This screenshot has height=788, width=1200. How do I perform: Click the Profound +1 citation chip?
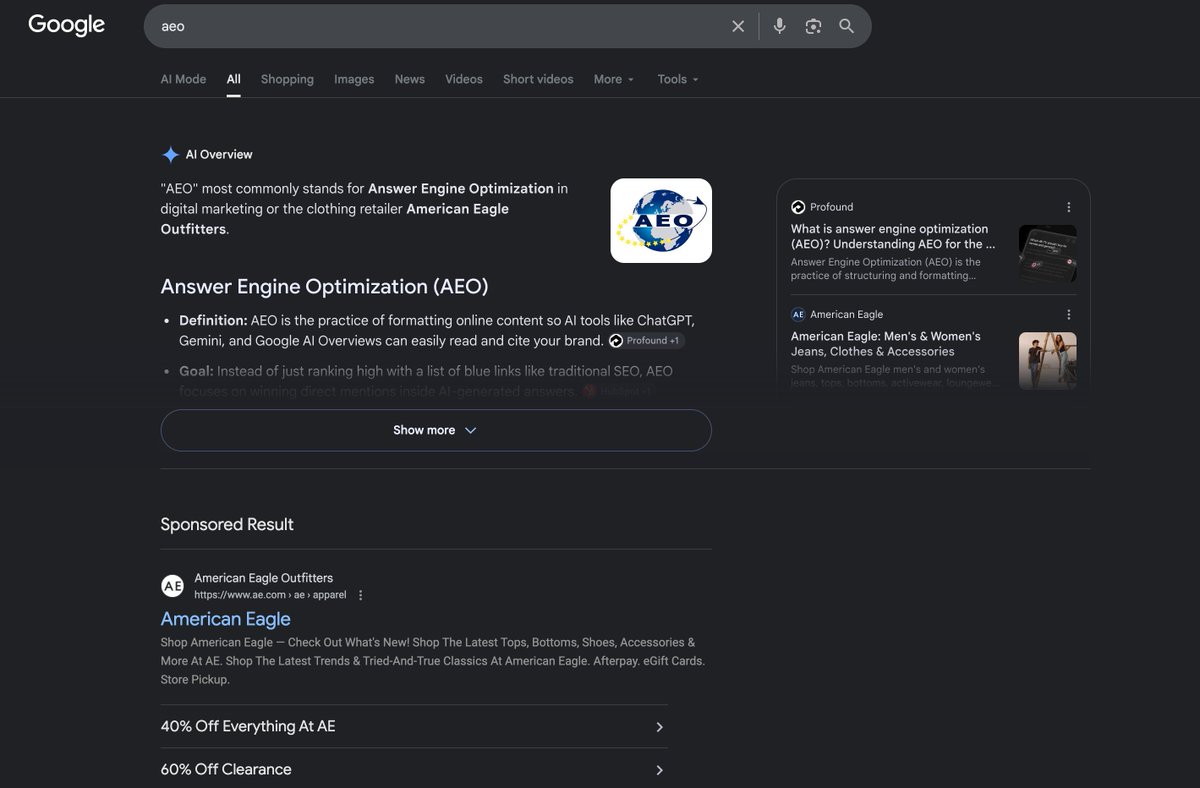tap(646, 341)
